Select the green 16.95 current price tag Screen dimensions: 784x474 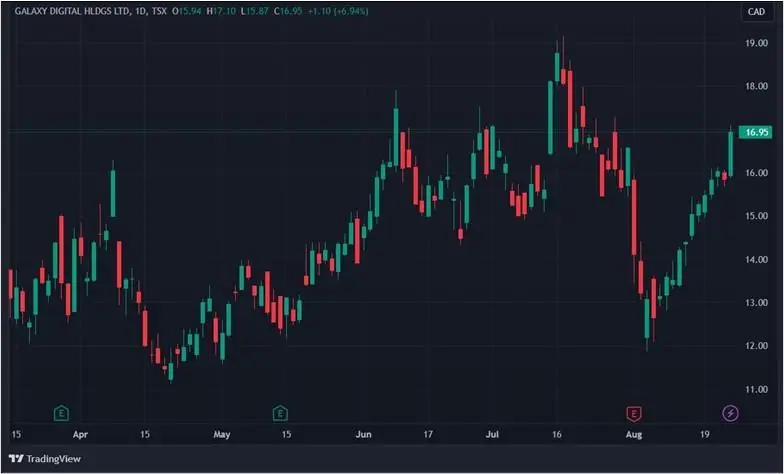(756, 132)
